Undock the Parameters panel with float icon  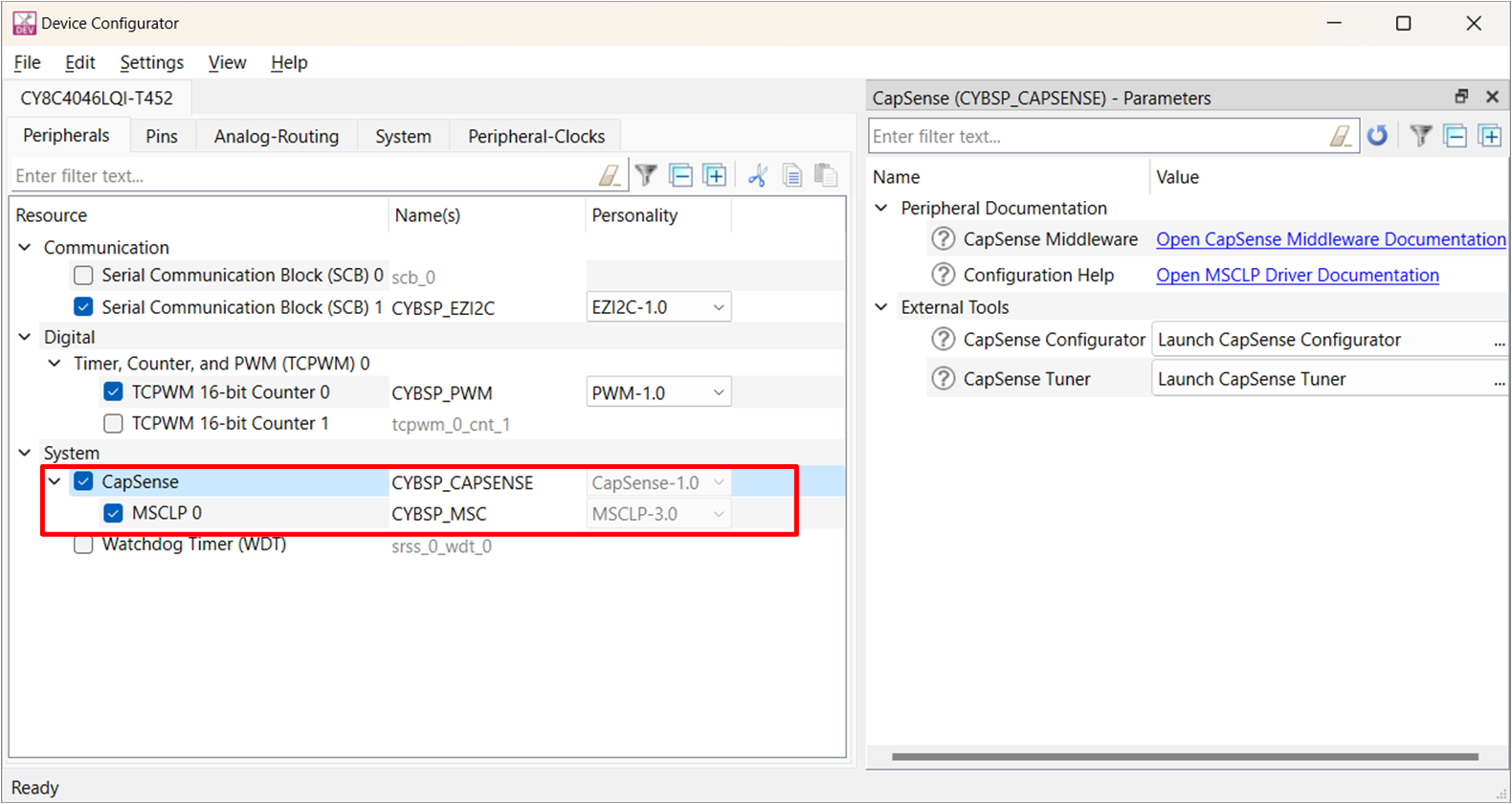tap(1461, 97)
